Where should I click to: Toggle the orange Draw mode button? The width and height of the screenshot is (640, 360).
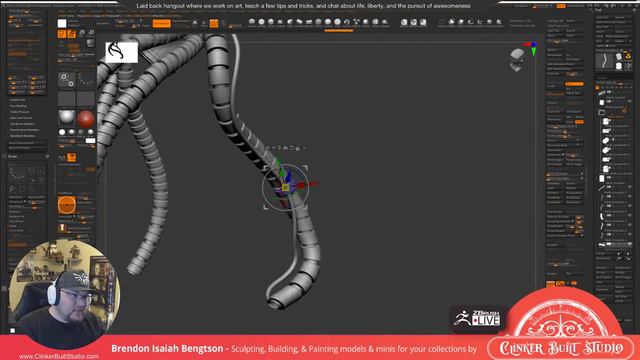[71, 34]
